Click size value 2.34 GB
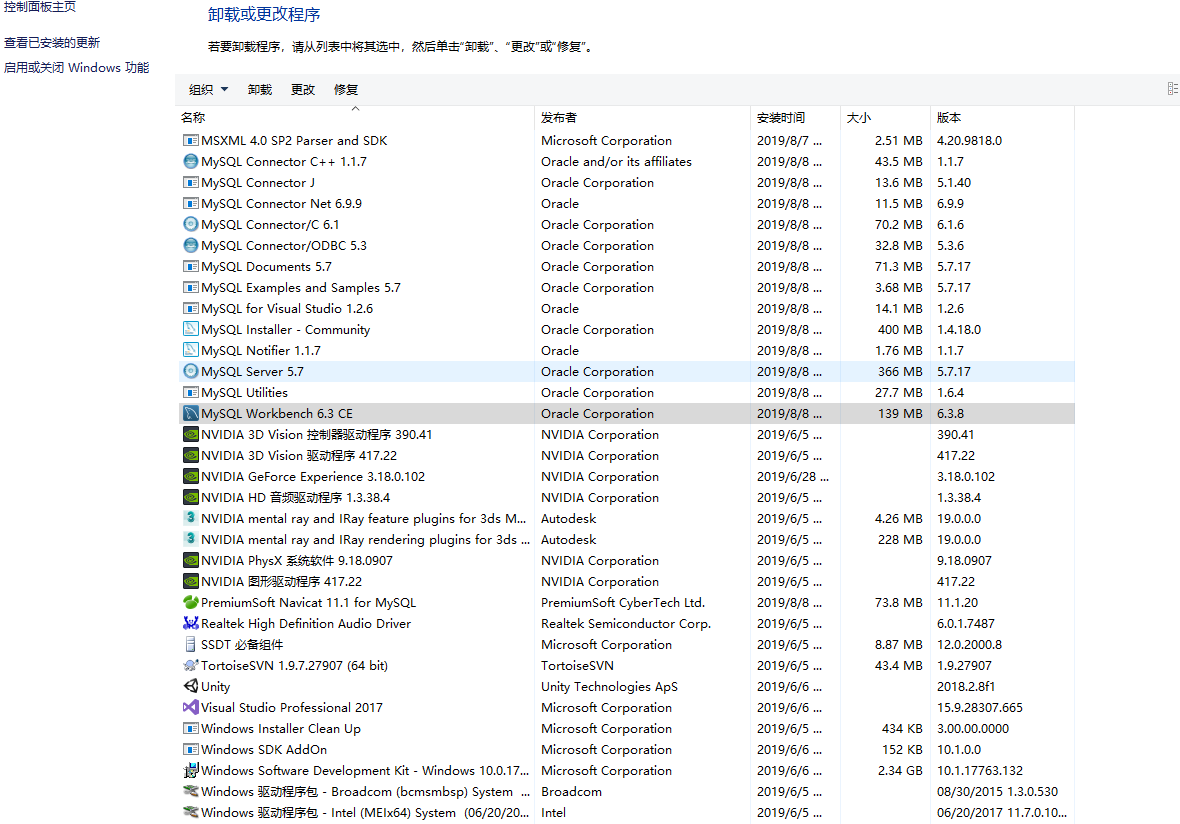The height and width of the screenshot is (824, 1180). (x=900, y=771)
